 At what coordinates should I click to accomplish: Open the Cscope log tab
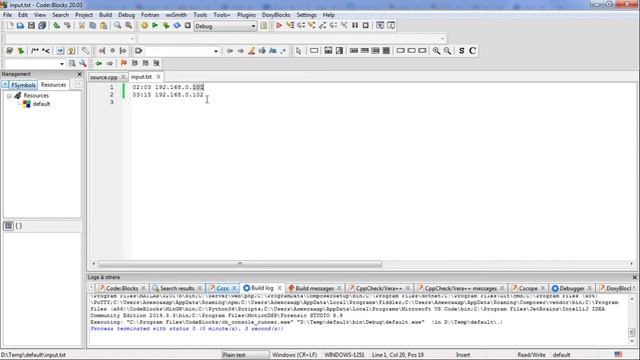pyautogui.click(x=528, y=288)
